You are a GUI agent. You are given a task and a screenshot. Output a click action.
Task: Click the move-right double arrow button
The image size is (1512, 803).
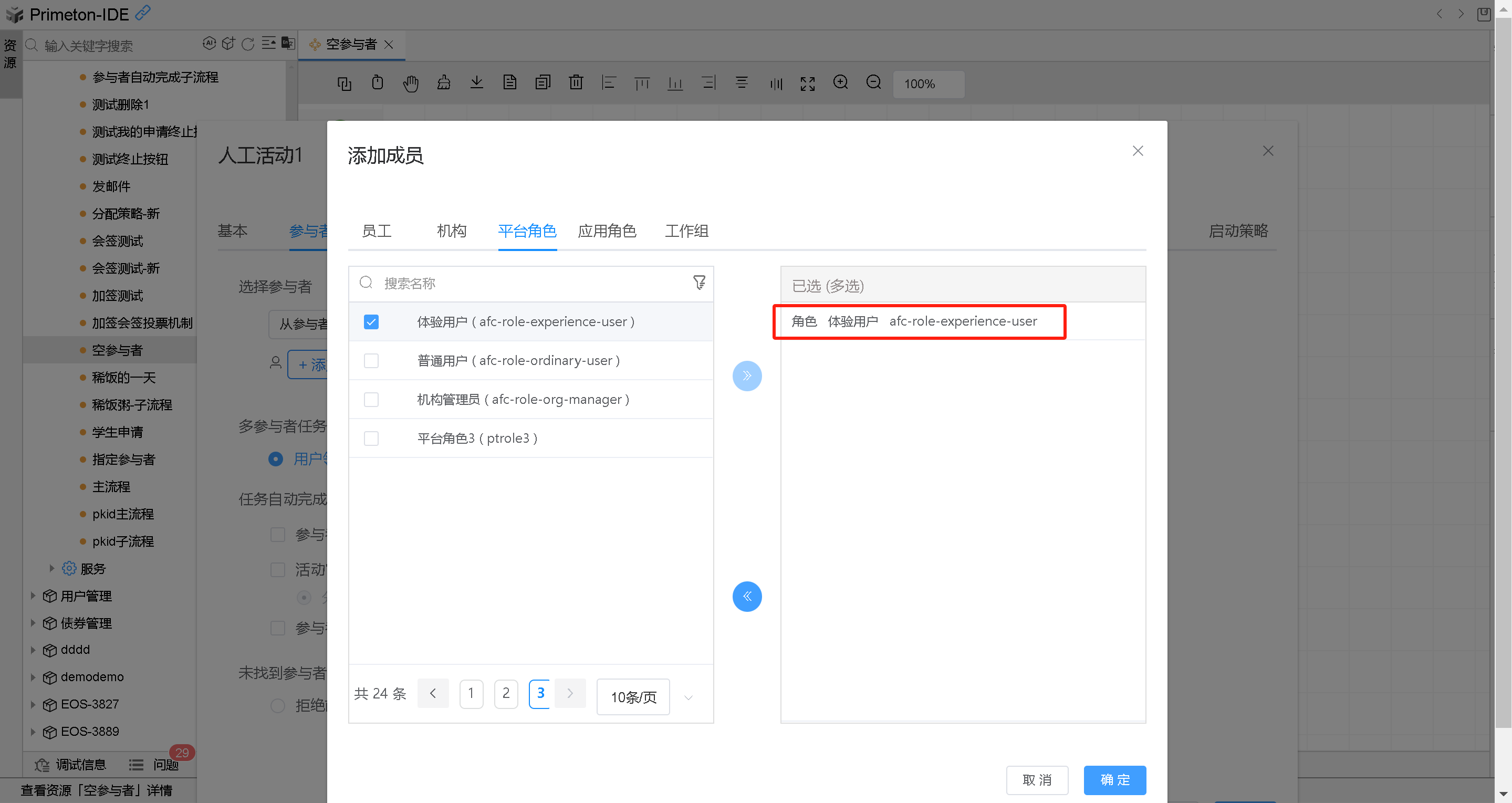click(x=747, y=376)
